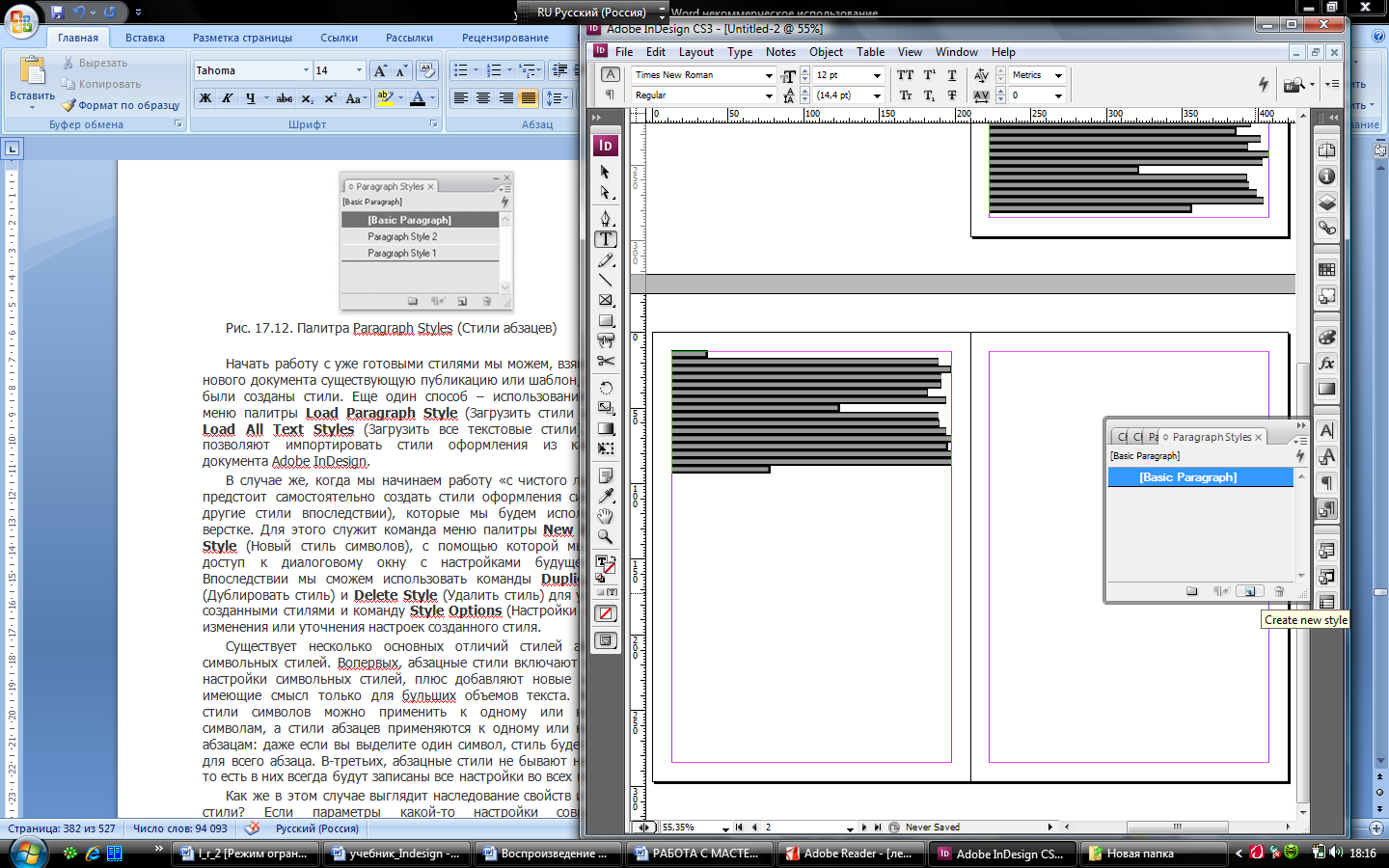Click Вставить (Paste) button in Word
Screen dimensions: 1389x868
(x=32, y=82)
